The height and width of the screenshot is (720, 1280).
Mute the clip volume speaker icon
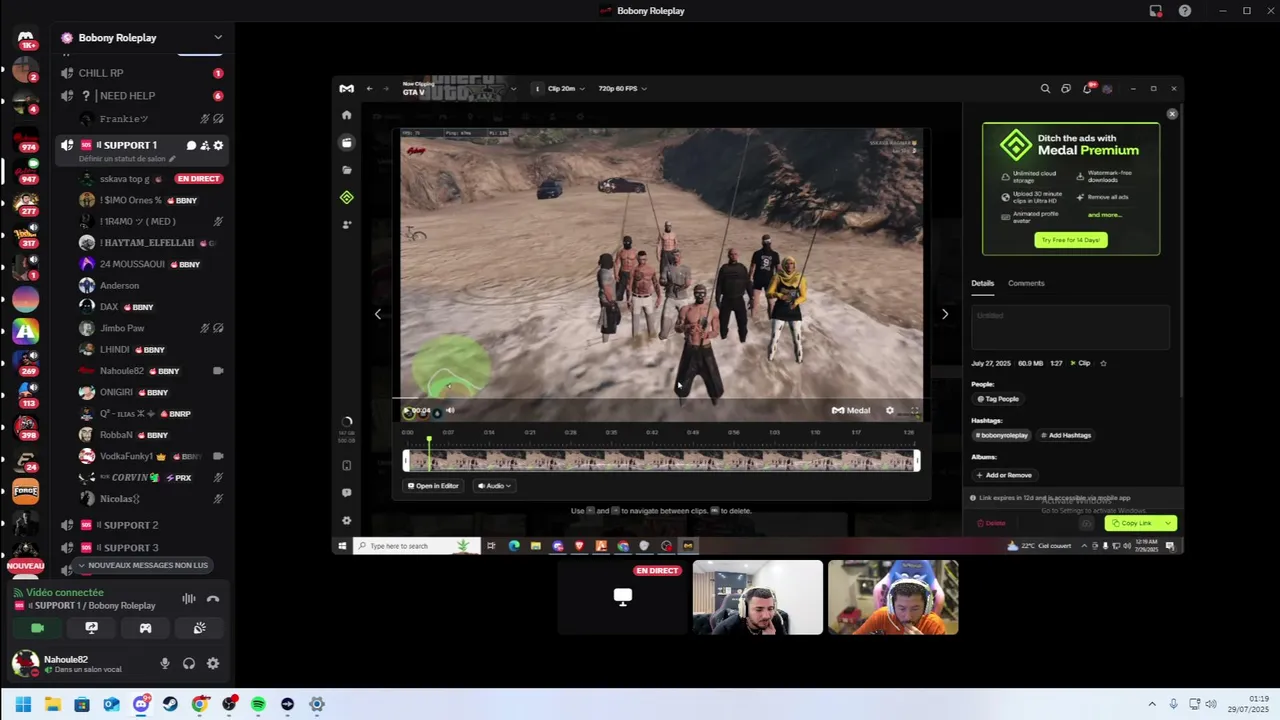(450, 410)
